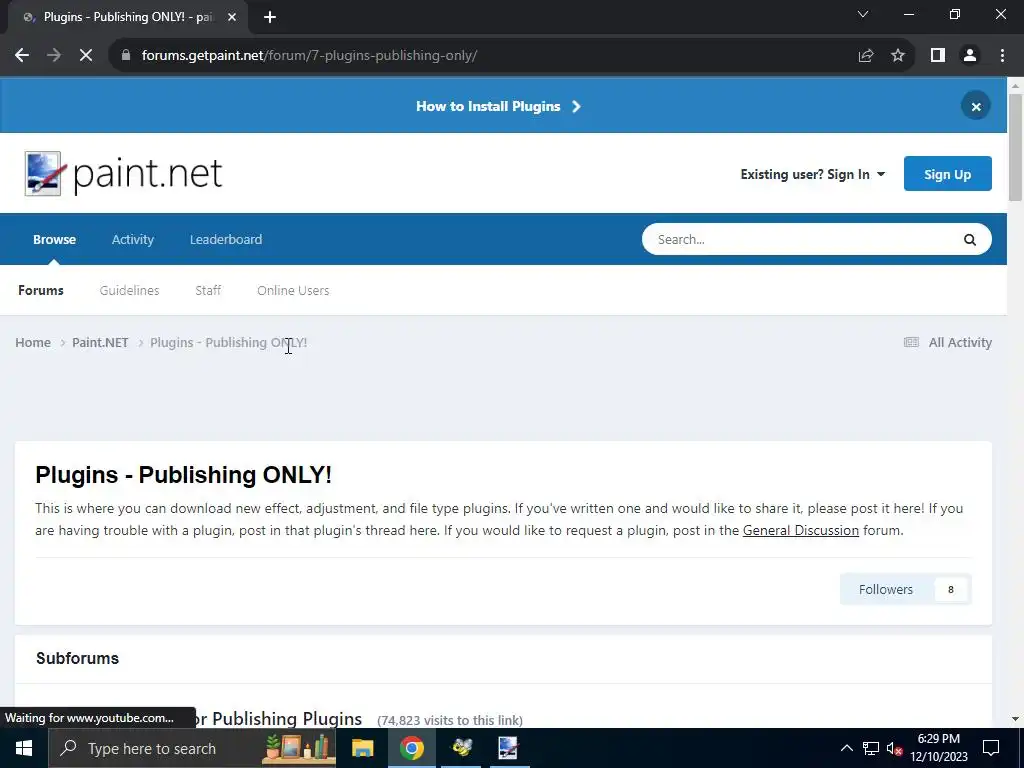Click the vertical page scrollbar

click(x=1015, y=147)
